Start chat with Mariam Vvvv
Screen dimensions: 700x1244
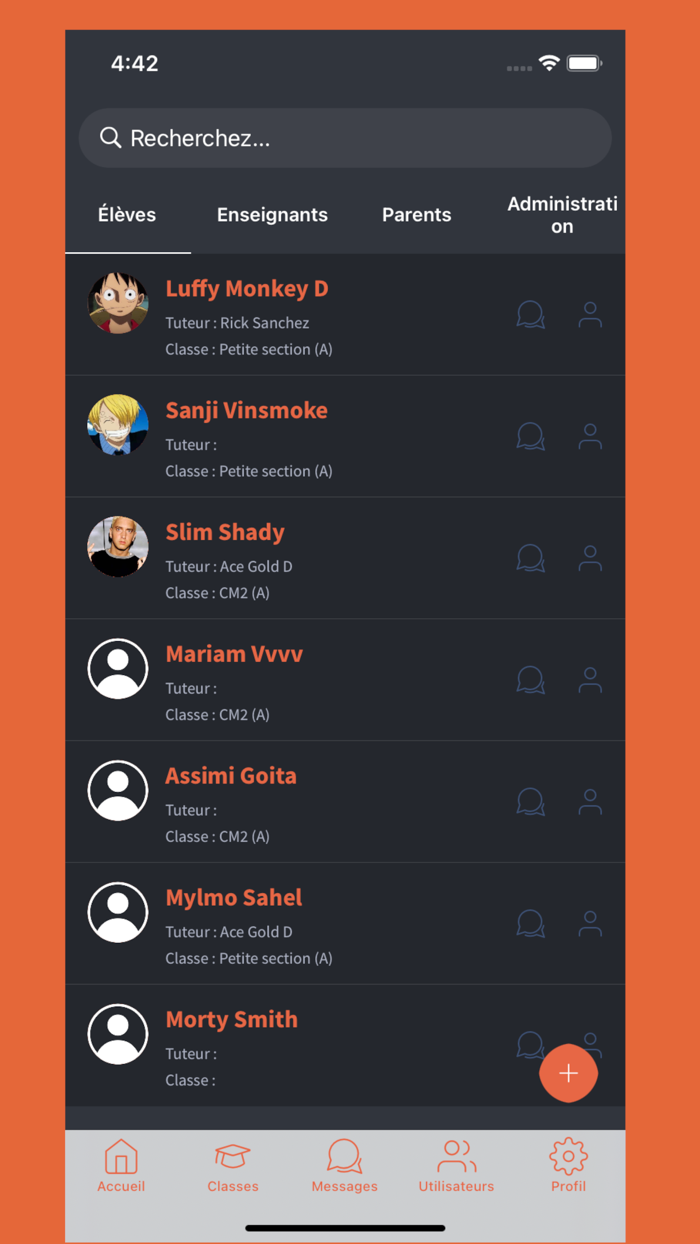(x=530, y=680)
